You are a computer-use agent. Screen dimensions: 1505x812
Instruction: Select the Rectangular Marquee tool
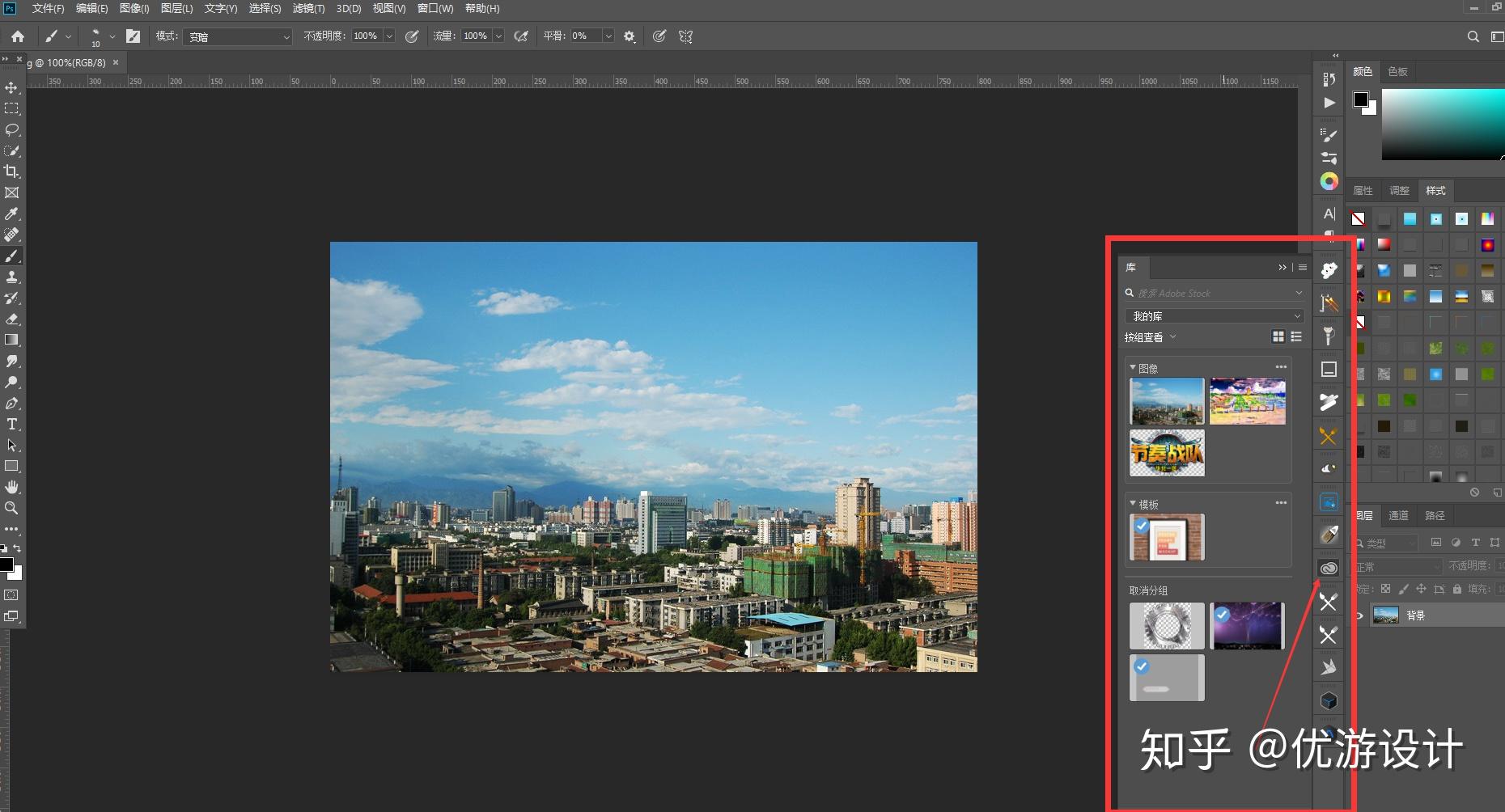[11, 108]
